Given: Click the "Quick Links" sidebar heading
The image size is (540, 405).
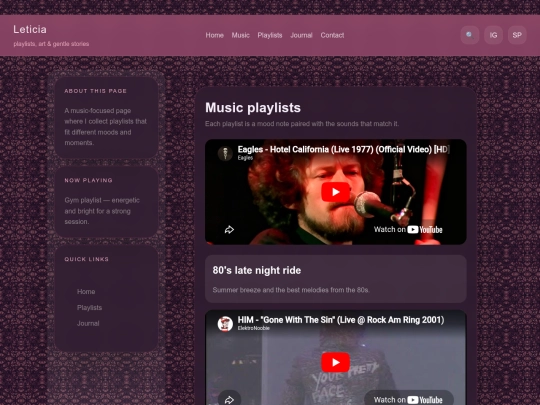Looking at the screenshot, I should [x=86, y=259].
